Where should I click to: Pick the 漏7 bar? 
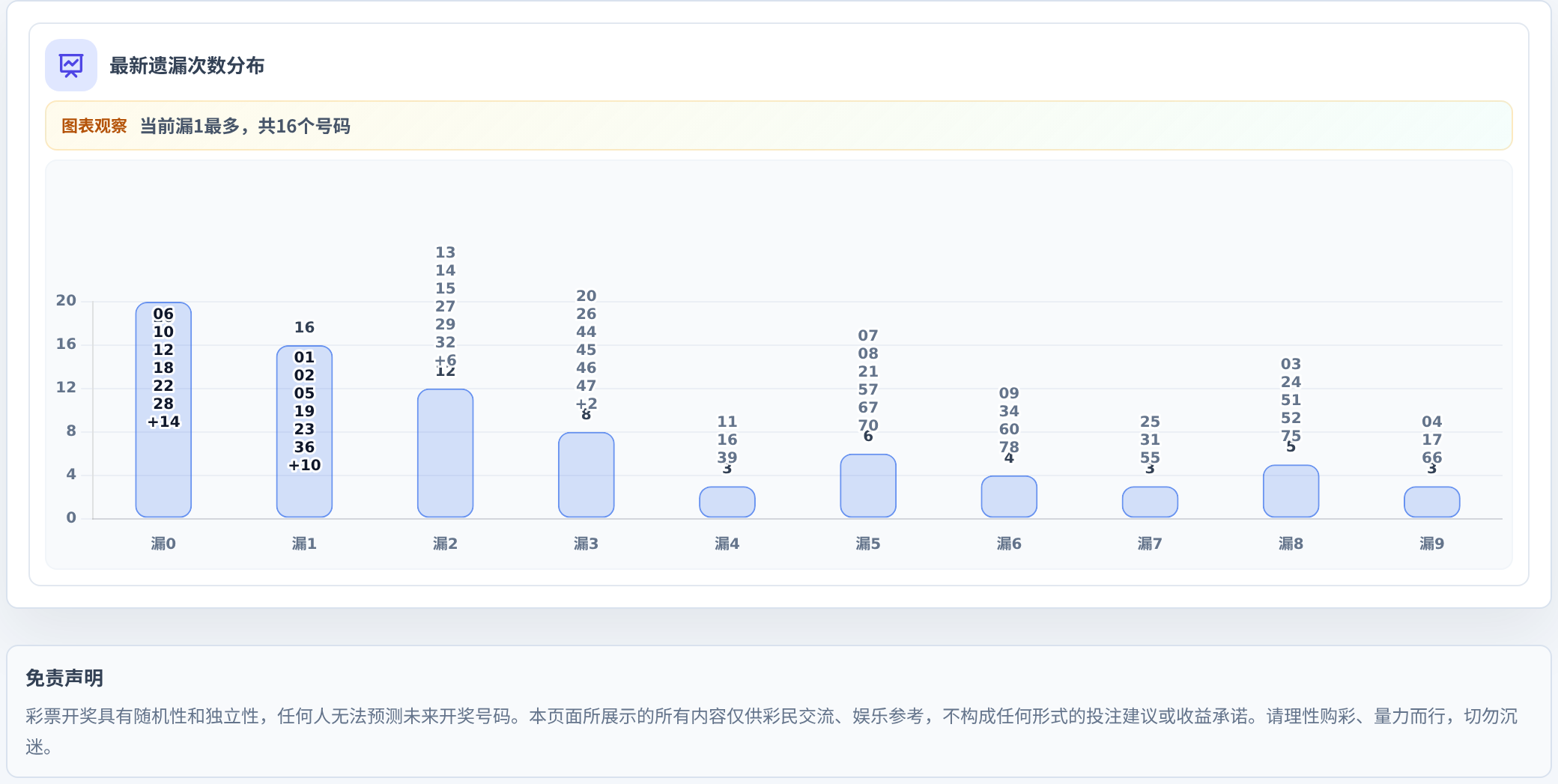point(1150,502)
